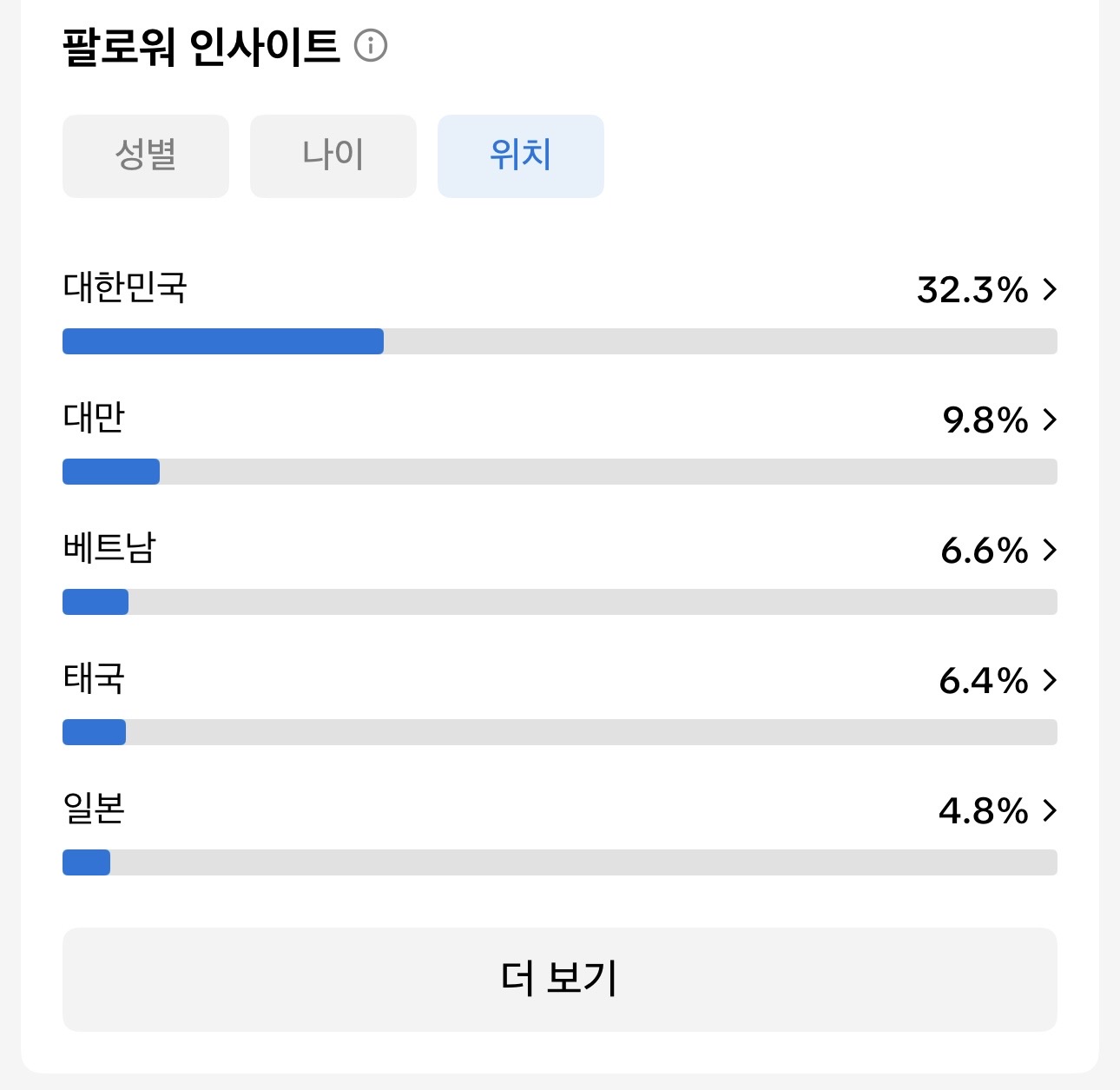Switch to the 성별 tab
This screenshot has width=1120, height=1090.
146,156
